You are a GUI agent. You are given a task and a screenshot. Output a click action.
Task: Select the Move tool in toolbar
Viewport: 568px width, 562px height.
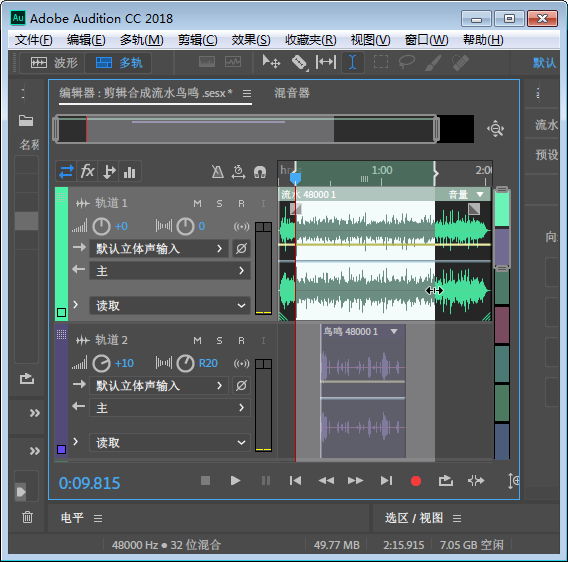point(271,62)
